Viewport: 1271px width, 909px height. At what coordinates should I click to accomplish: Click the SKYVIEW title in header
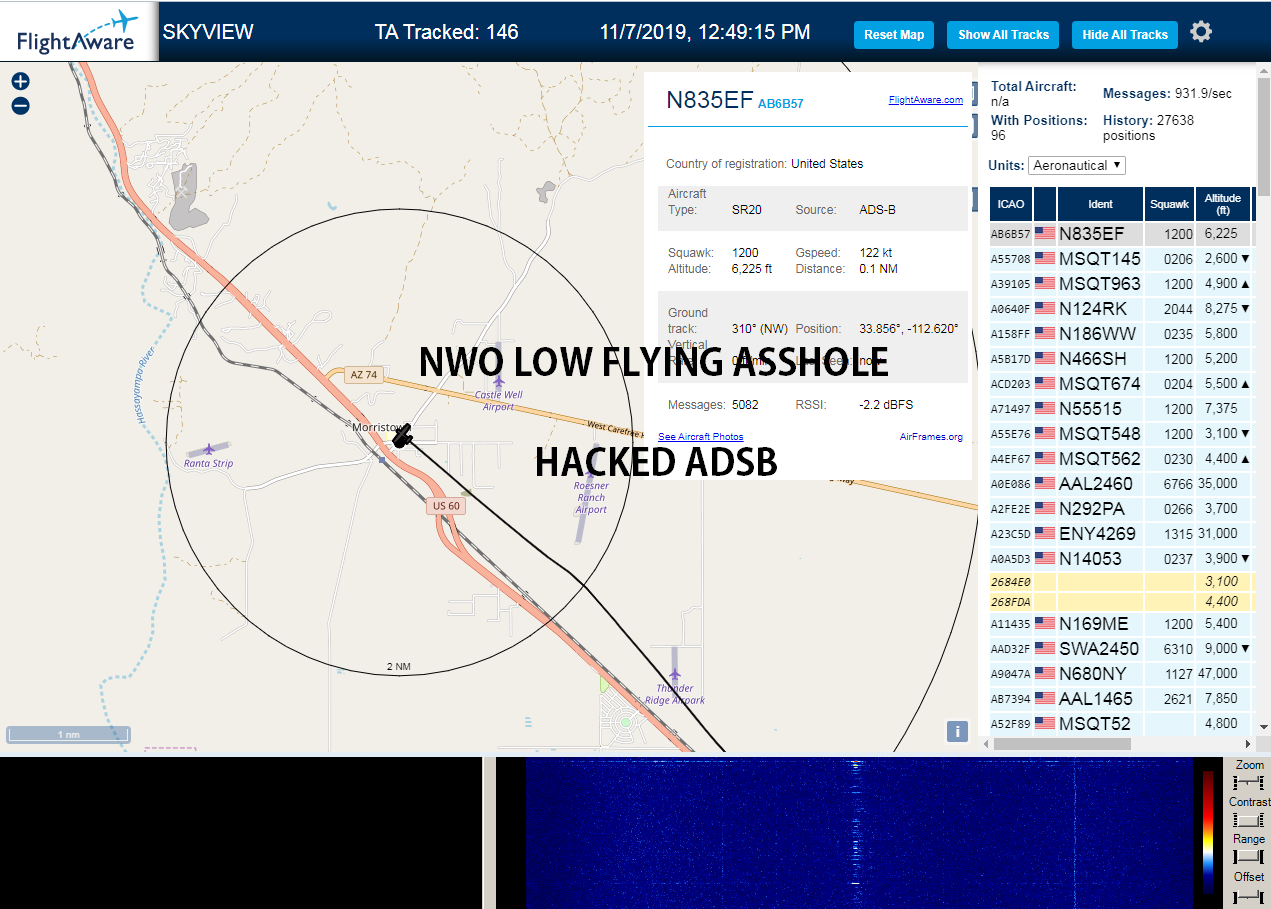pyautogui.click(x=208, y=32)
